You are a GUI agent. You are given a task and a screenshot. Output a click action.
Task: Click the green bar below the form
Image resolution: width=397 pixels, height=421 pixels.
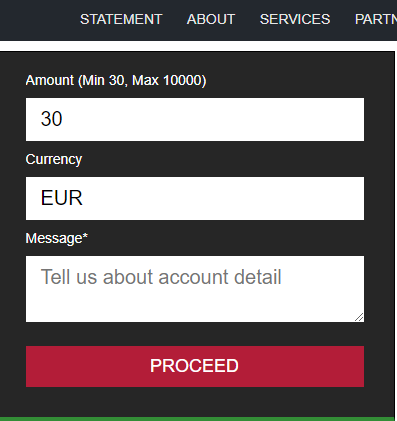(x=197, y=419)
